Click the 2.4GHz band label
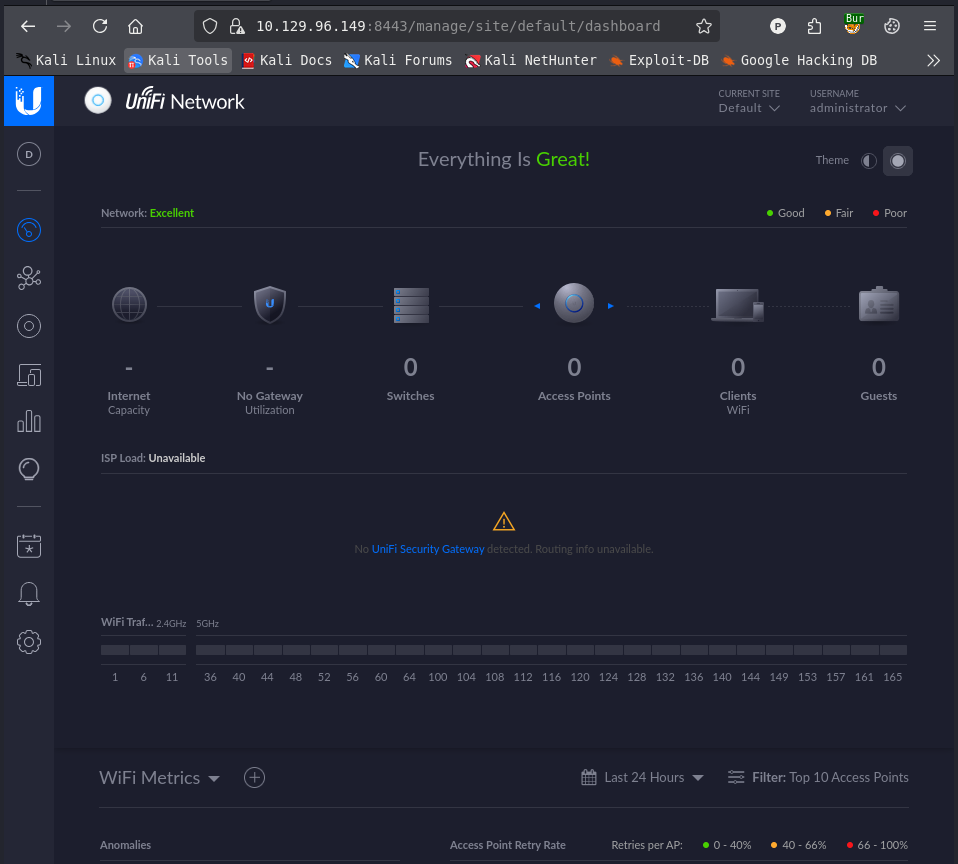 171,623
